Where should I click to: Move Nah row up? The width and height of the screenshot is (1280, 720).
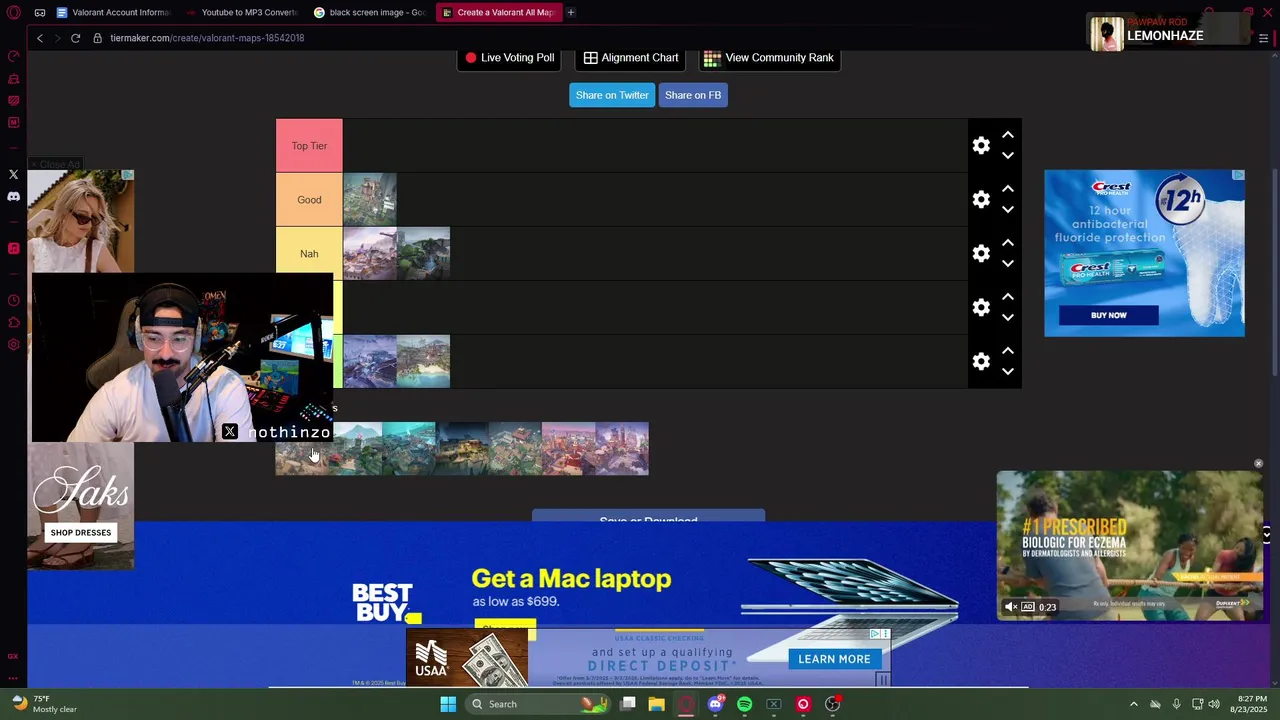pyautogui.click(x=1008, y=243)
